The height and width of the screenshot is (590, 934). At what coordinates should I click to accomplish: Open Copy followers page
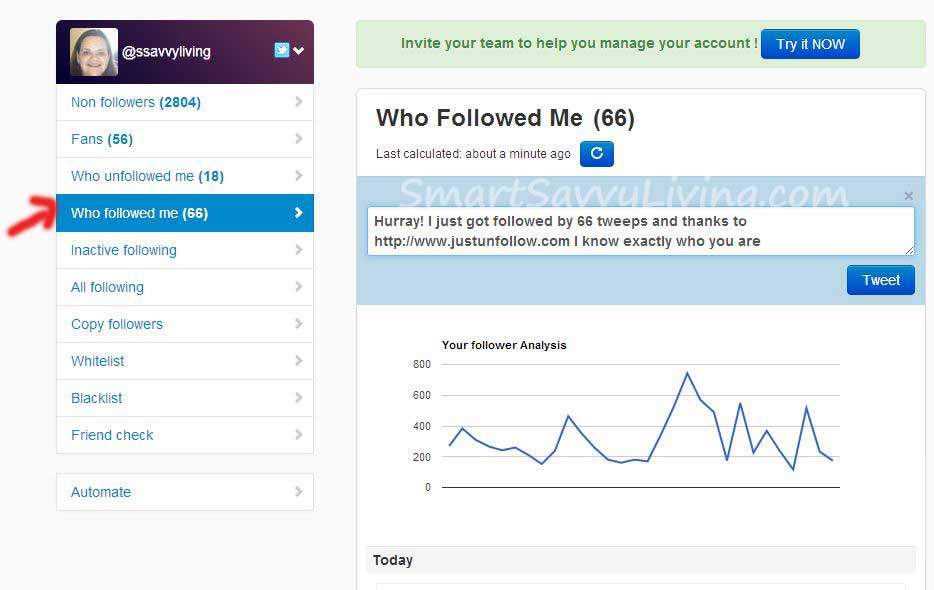[185, 324]
